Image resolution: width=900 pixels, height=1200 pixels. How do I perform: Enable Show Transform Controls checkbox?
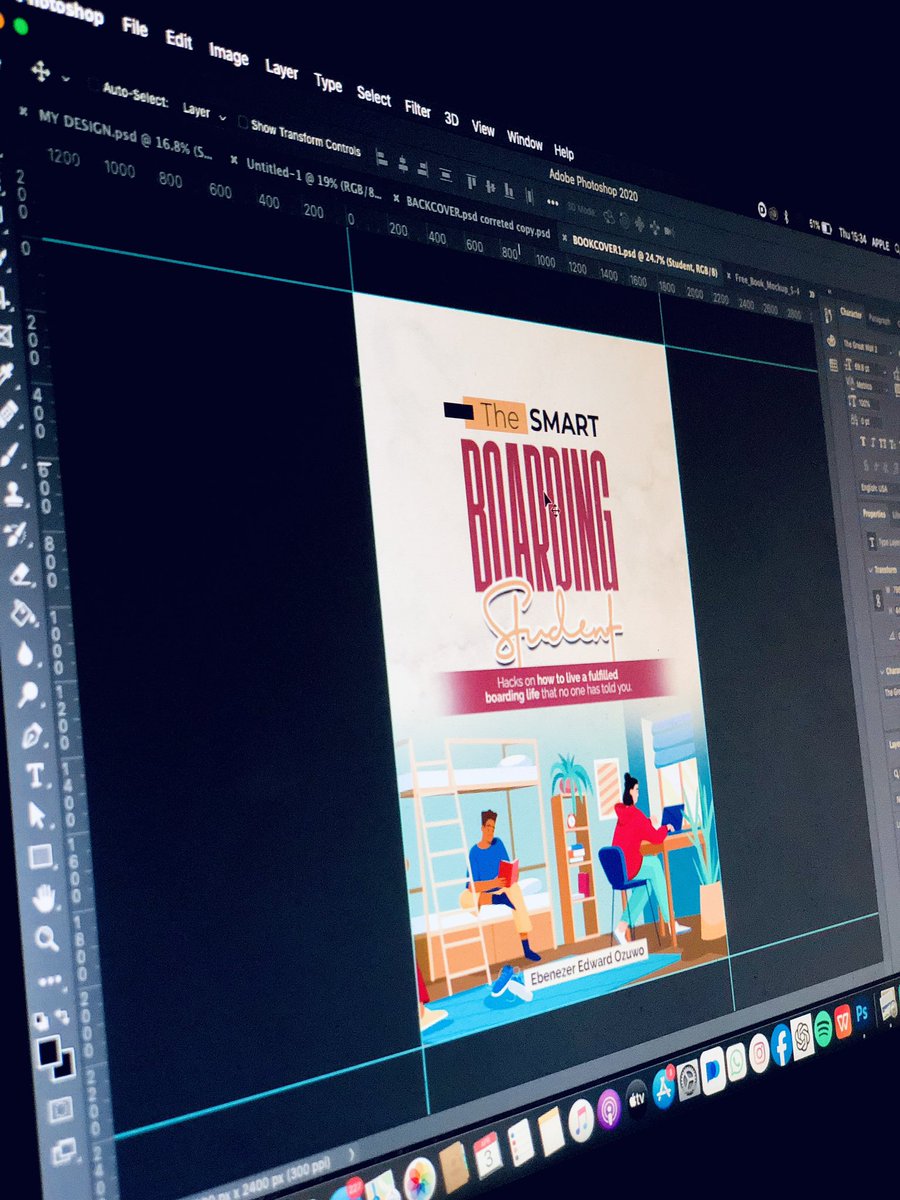click(243, 123)
